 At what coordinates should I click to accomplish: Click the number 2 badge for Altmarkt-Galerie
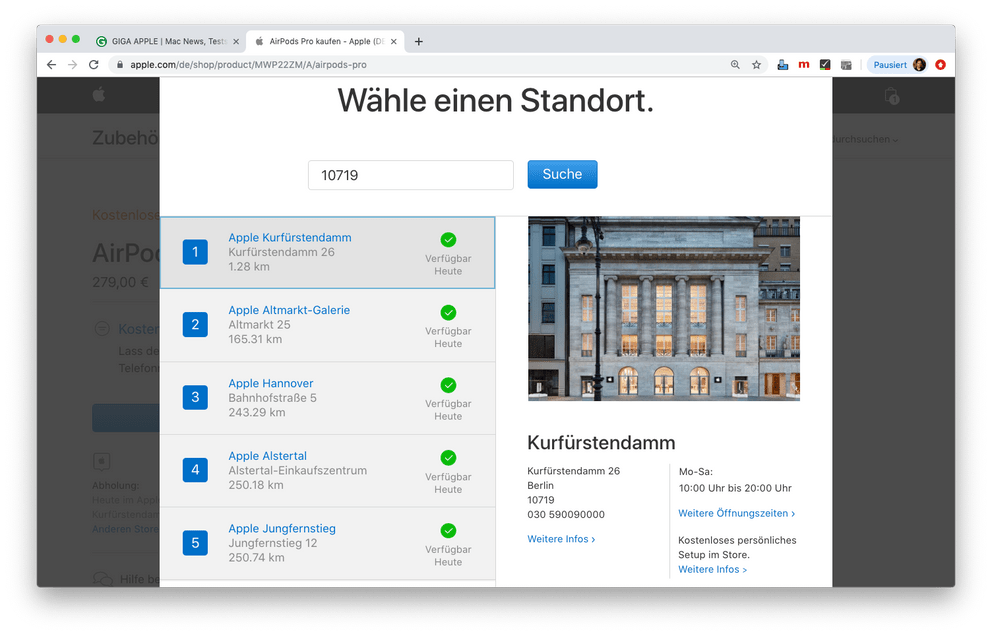click(195, 325)
